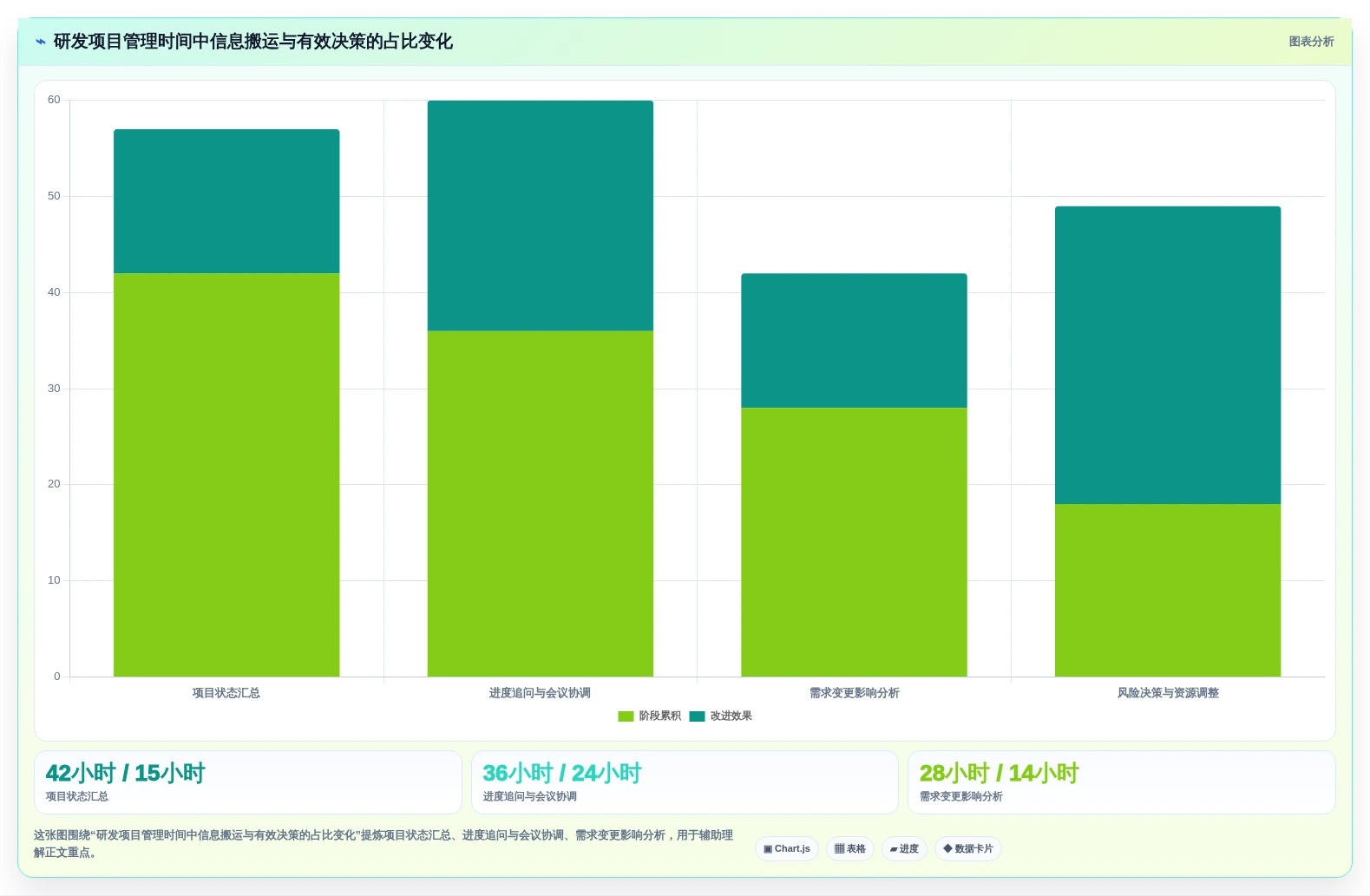Click the green bar segment for 进度追问与会议协调
This screenshot has width=1370, height=896.
click(541, 504)
